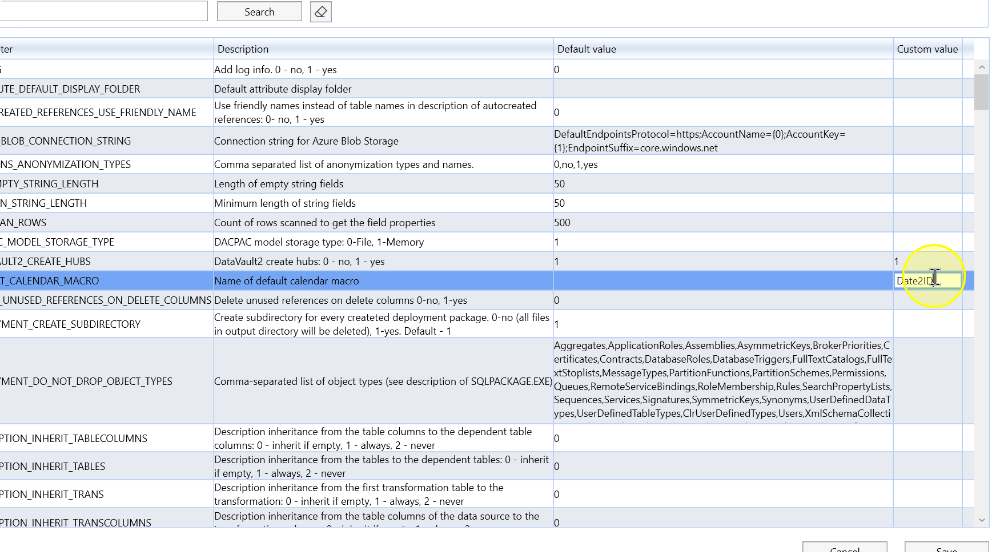The height and width of the screenshot is (552, 996).
Task: Click the Save button
Action: 946,548
